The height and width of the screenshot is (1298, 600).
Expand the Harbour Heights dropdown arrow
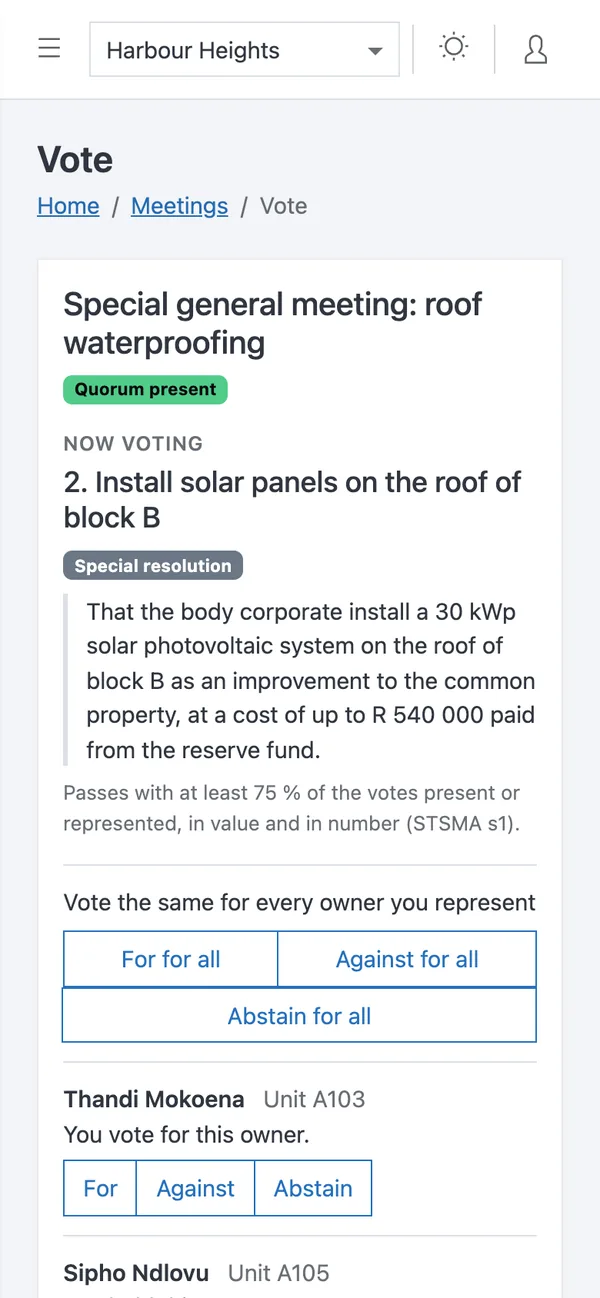point(375,51)
